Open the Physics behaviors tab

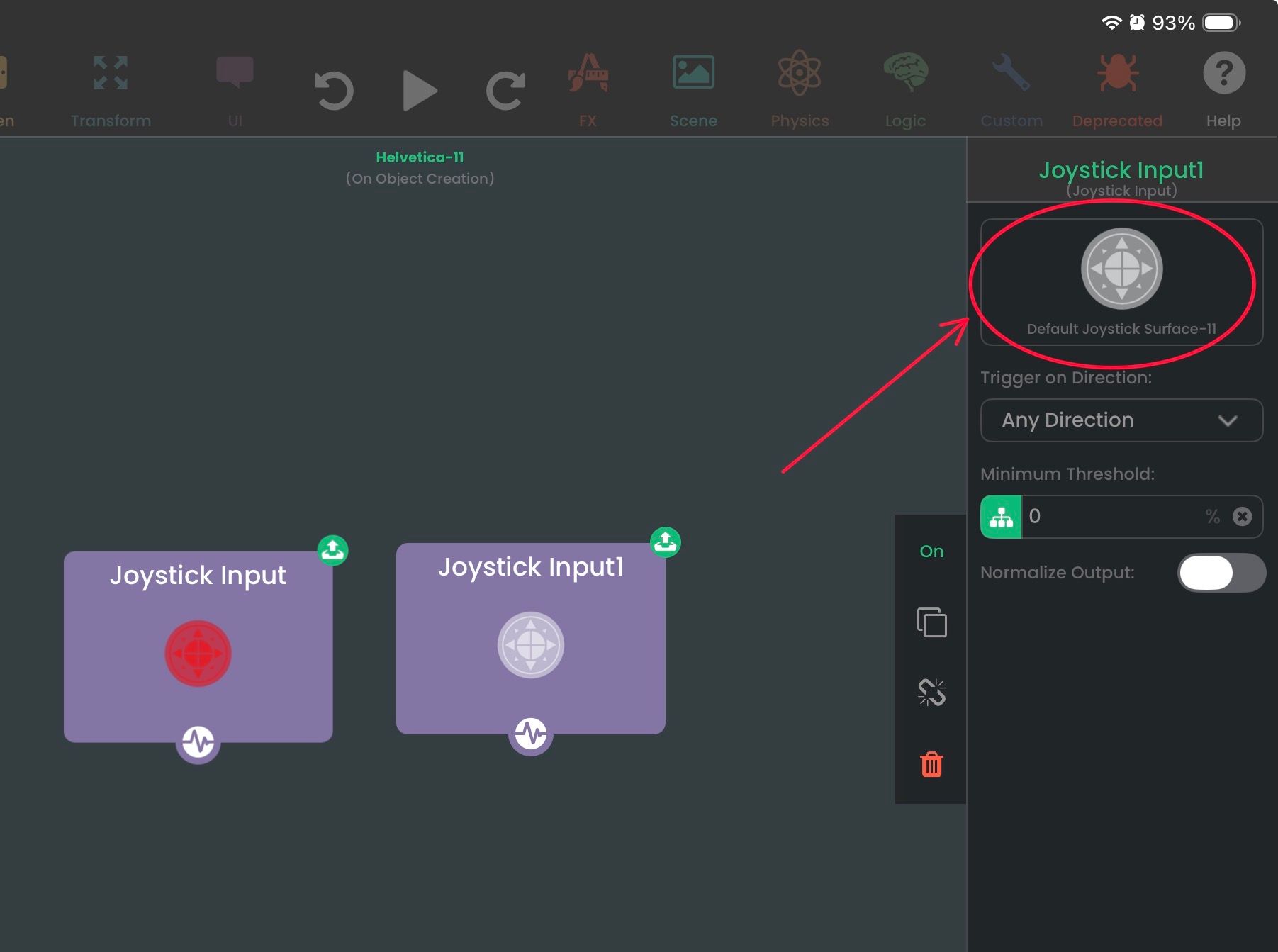click(800, 88)
